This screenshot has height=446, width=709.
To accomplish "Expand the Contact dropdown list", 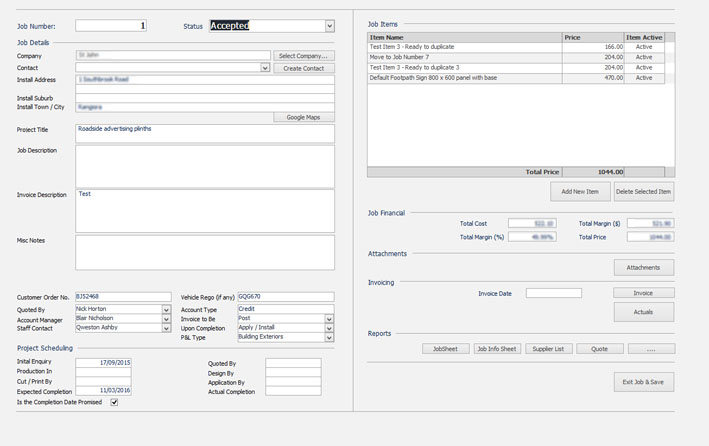I will pyautogui.click(x=265, y=68).
